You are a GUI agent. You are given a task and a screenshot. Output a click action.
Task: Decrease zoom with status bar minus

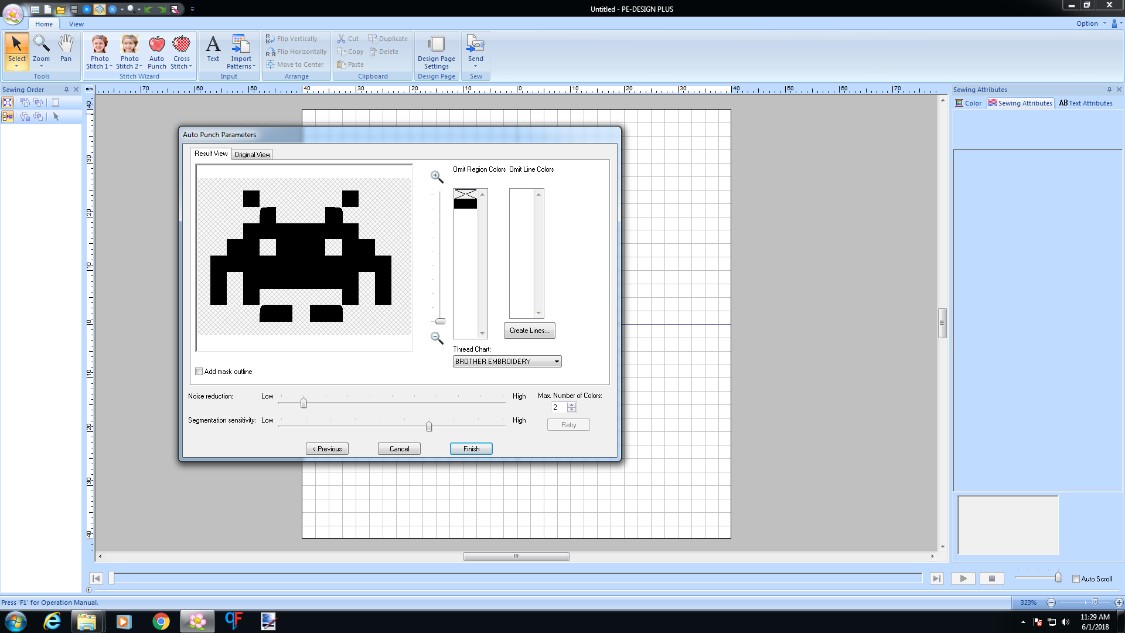coord(1051,602)
